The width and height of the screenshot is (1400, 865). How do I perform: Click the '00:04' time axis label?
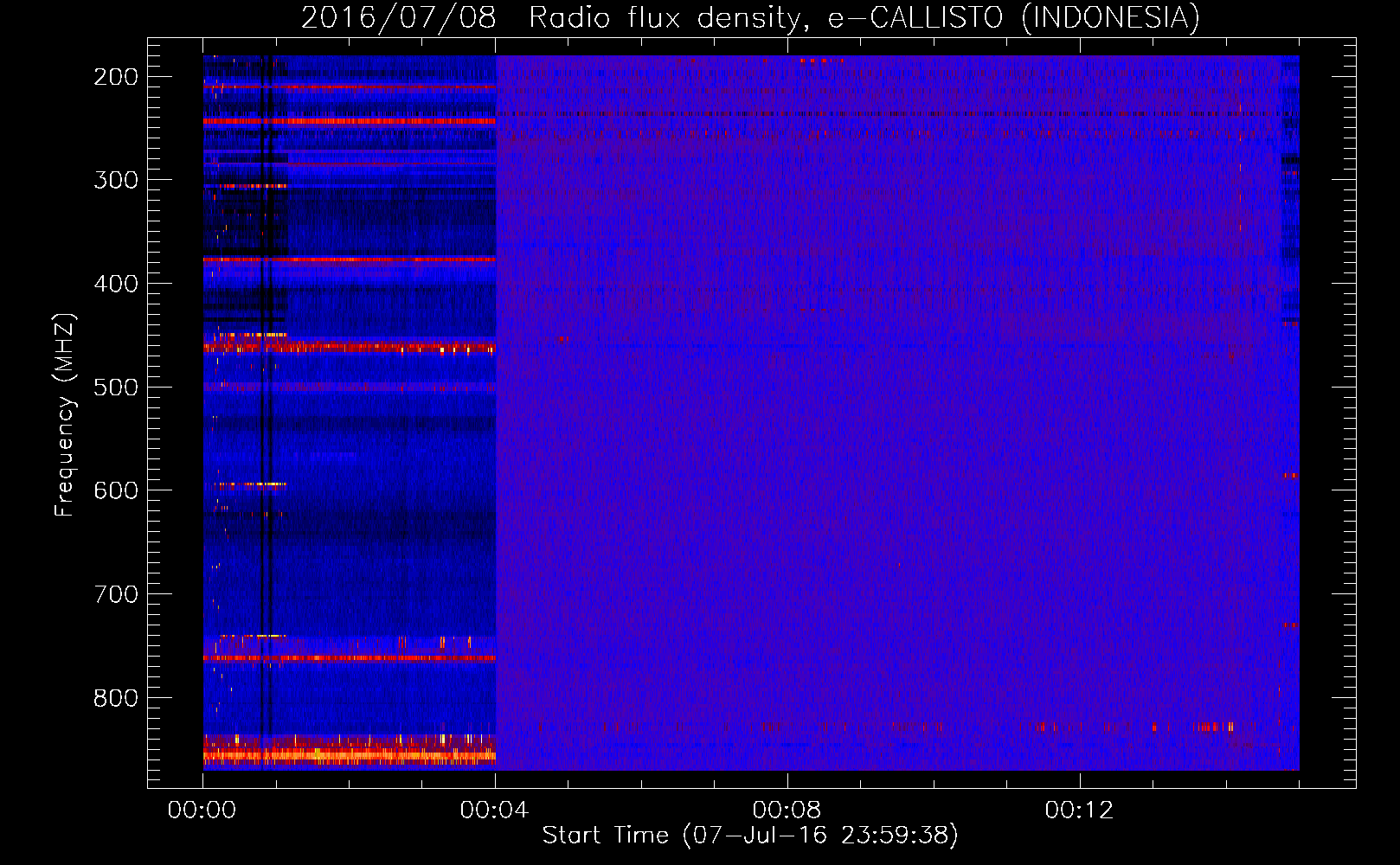(495, 810)
